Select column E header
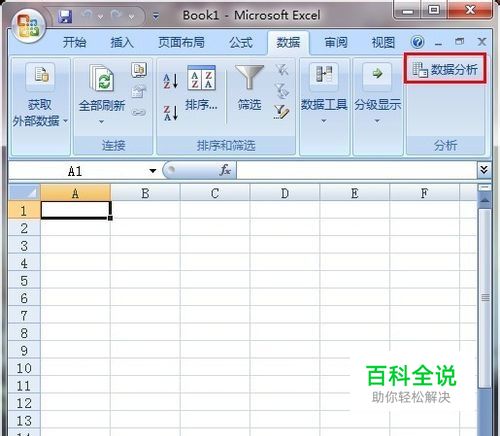 click(x=354, y=193)
